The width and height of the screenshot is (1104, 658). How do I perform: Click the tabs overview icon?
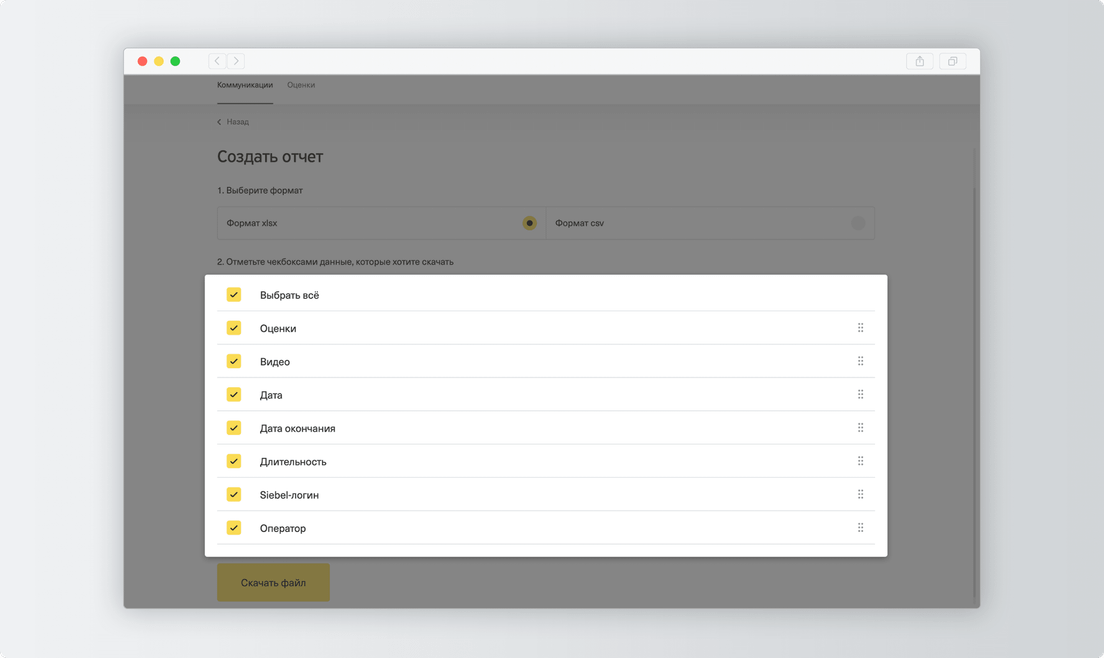click(x=953, y=61)
